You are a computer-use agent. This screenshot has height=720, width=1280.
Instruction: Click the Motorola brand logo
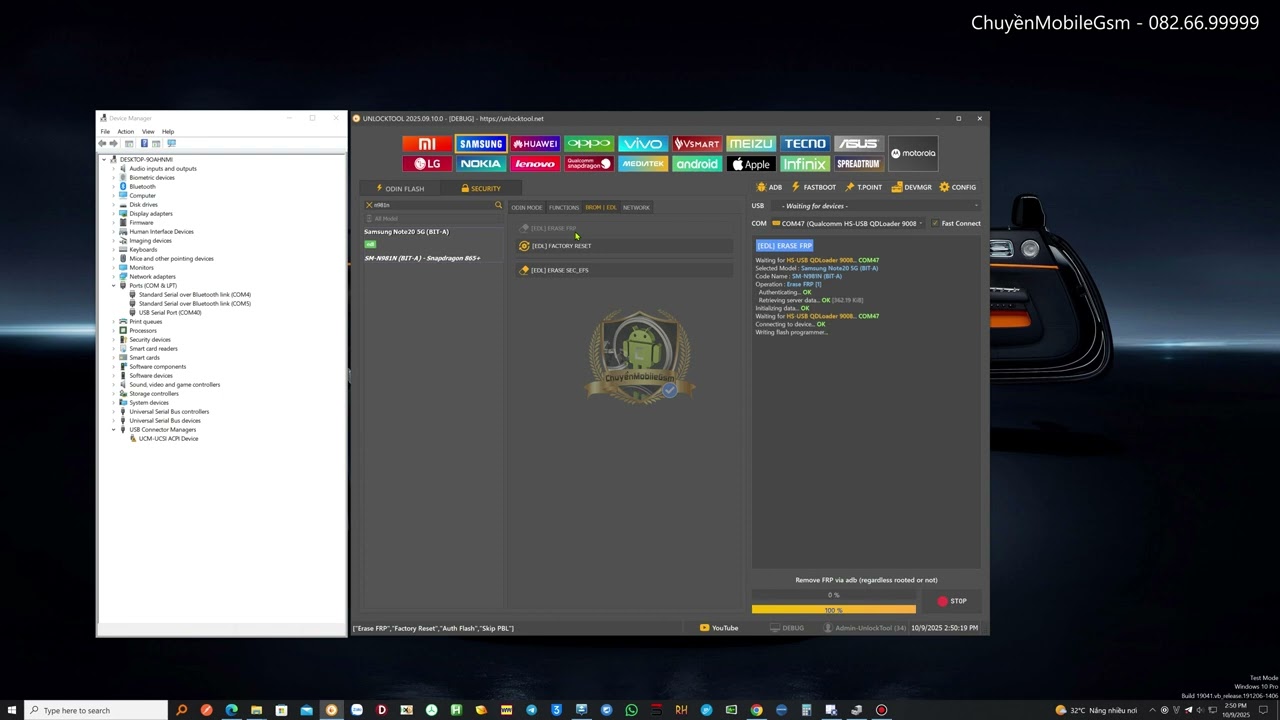pos(913,153)
